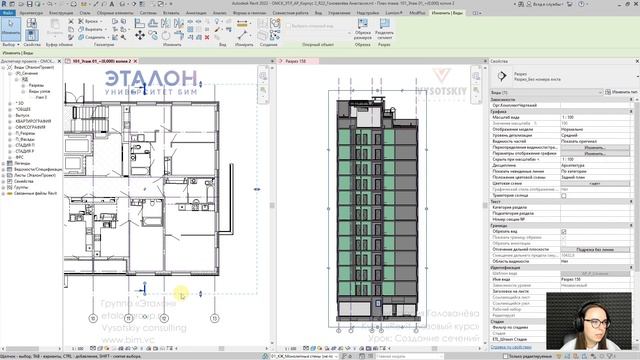Open the Выбор dropdown below Modify tool

(x=11, y=44)
